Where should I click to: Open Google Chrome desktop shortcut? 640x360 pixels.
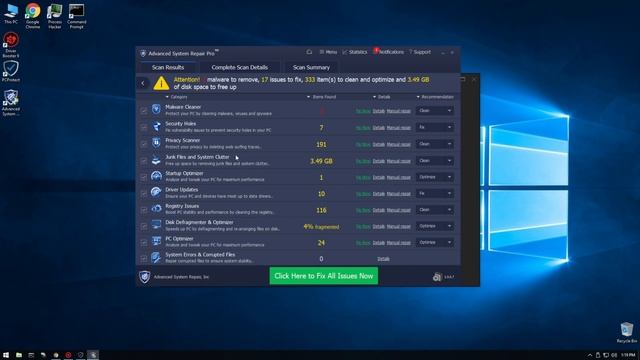(x=33, y=16)
